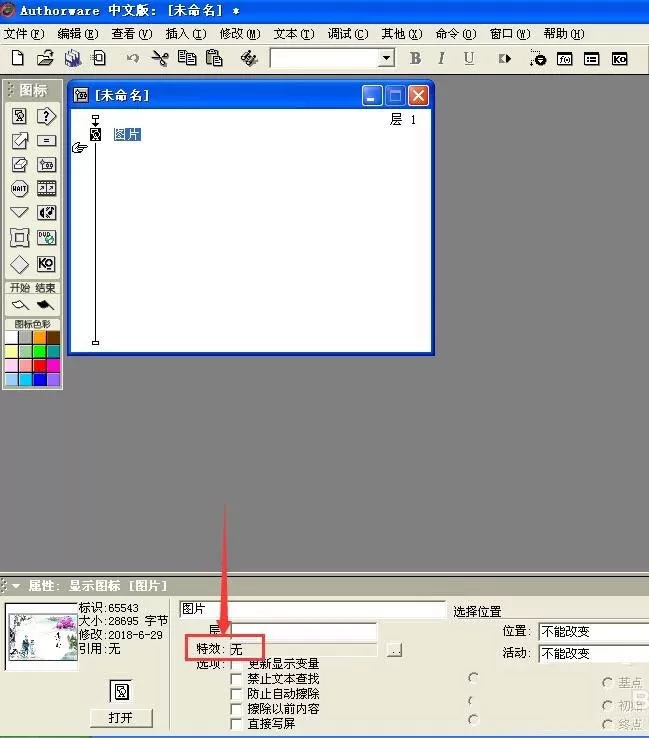Screen dimensions: 649x738
Task: Check the 防止自动擦除 option
Action: click(x=236, y=694)
